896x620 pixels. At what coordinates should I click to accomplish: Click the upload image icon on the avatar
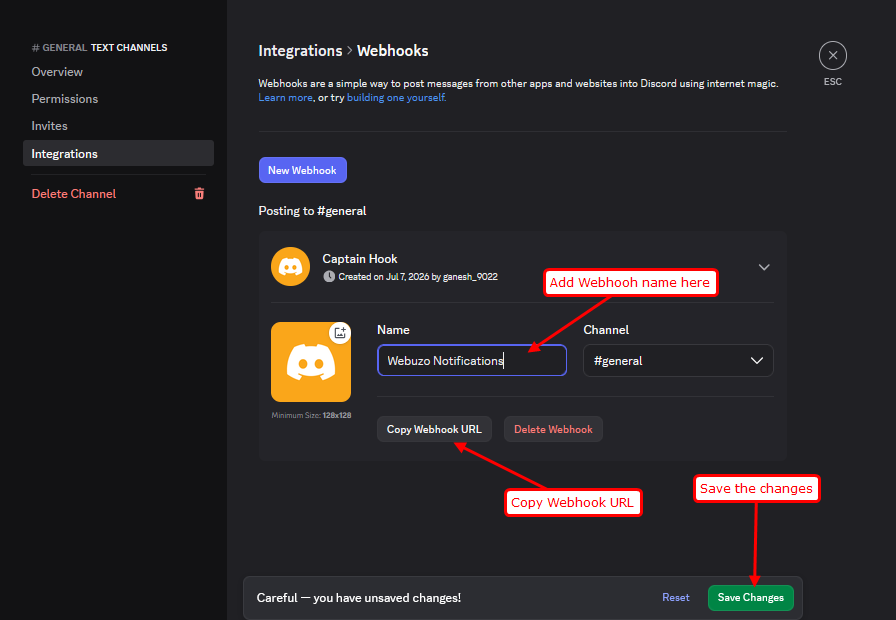tap(340, 333)
